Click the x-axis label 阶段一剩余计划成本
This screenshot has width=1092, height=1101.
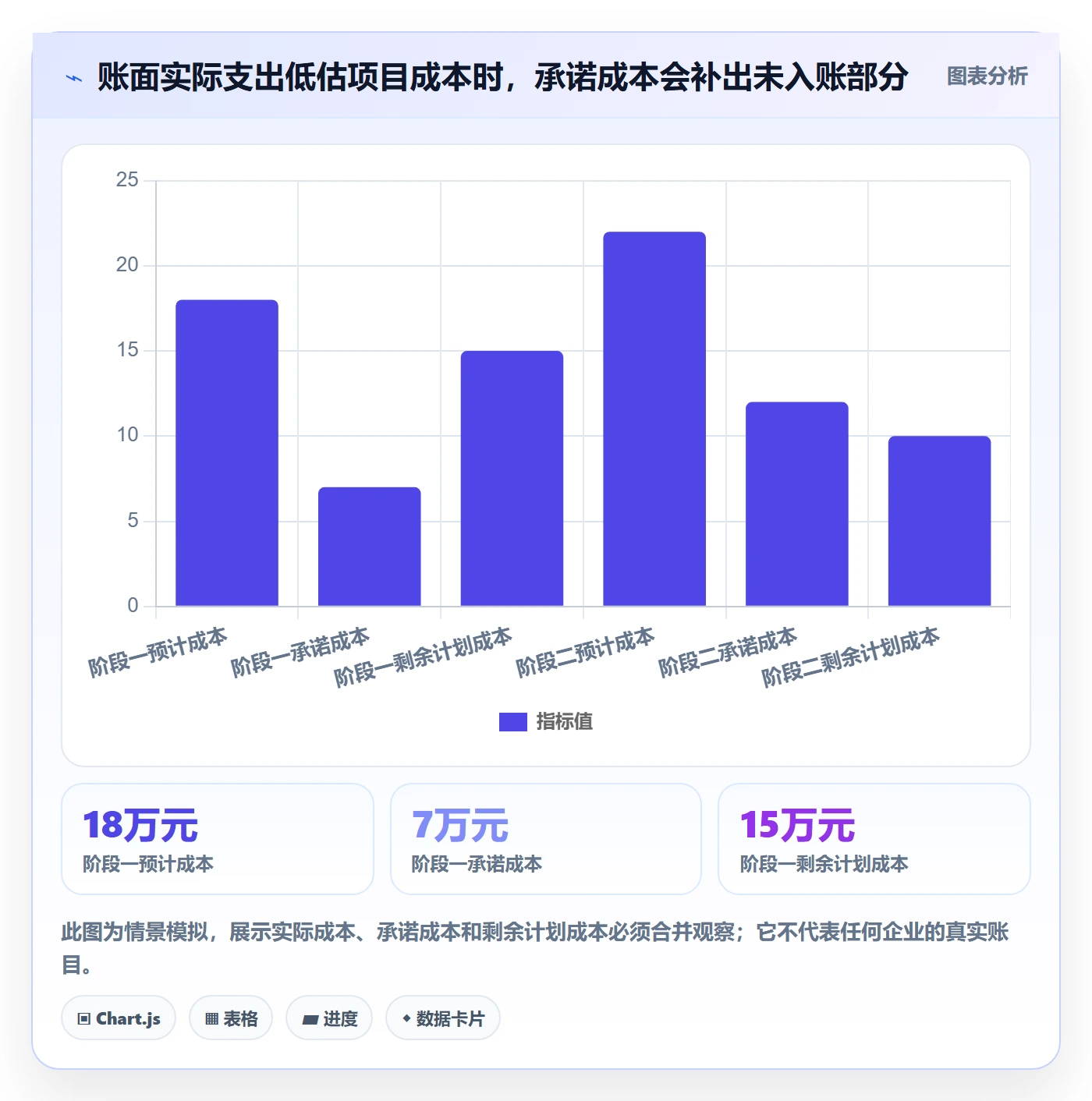(x=424, y=657)
